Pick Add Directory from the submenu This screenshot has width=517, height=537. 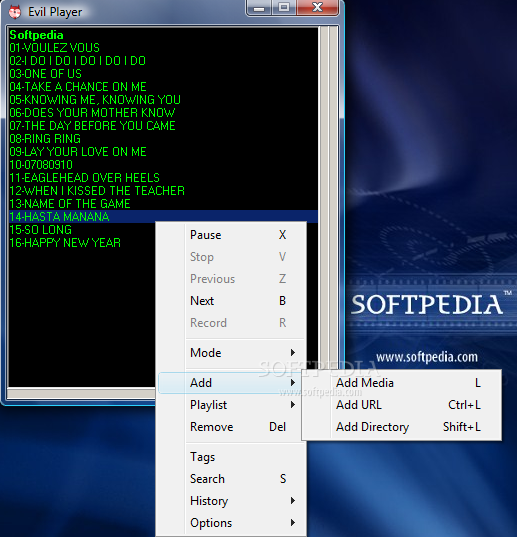pos(401,427)
